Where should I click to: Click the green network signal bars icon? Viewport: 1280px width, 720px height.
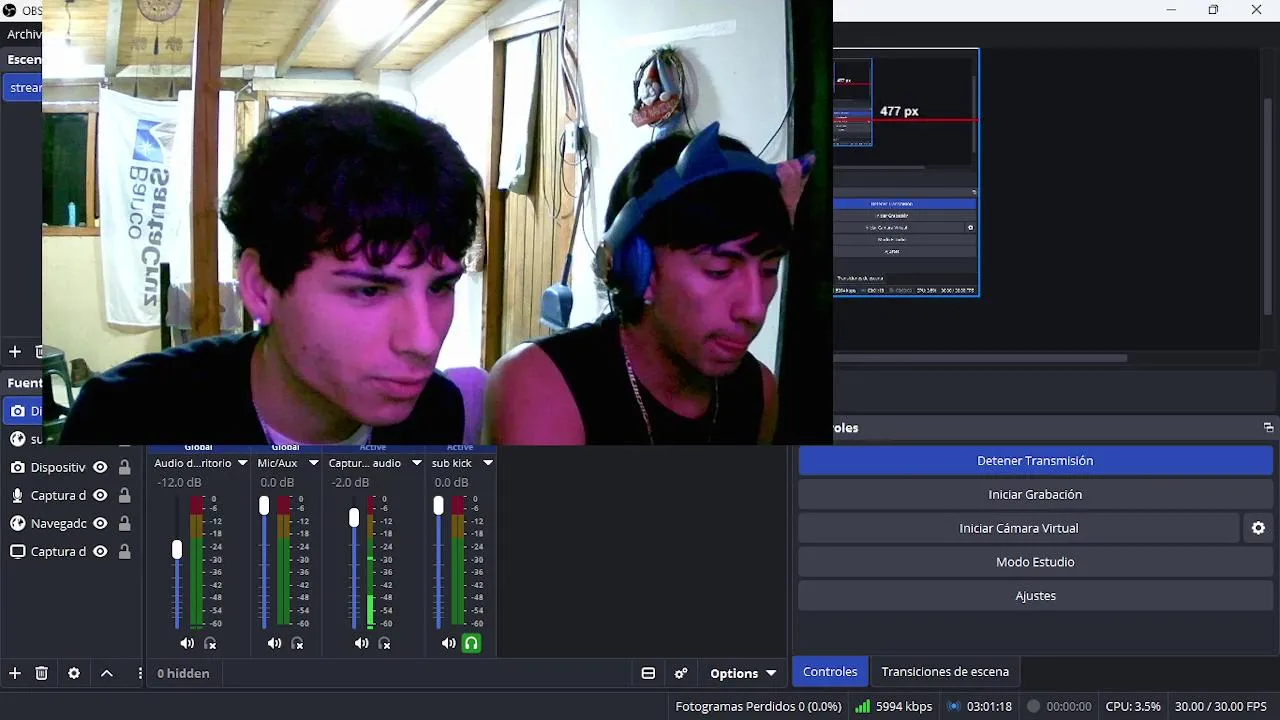(862, 706)
